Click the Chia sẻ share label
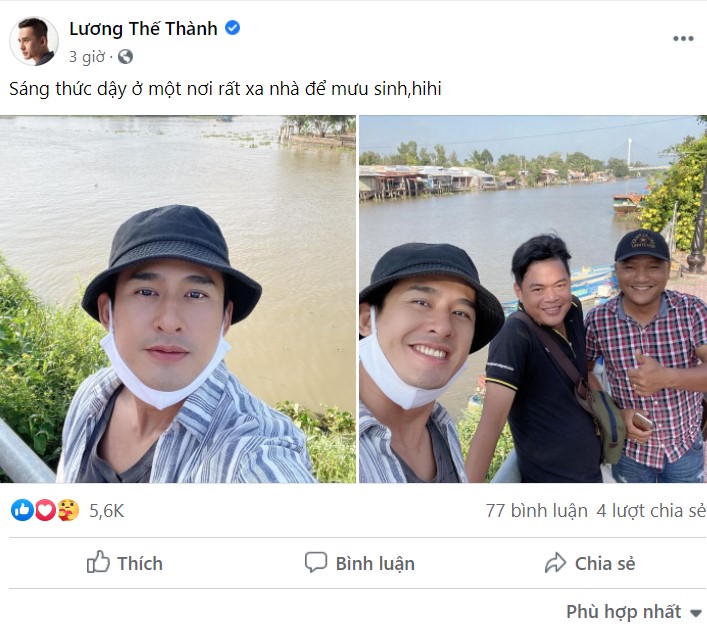Image resolution: width=707 pixels, height=630 pixels. [605, 563]
